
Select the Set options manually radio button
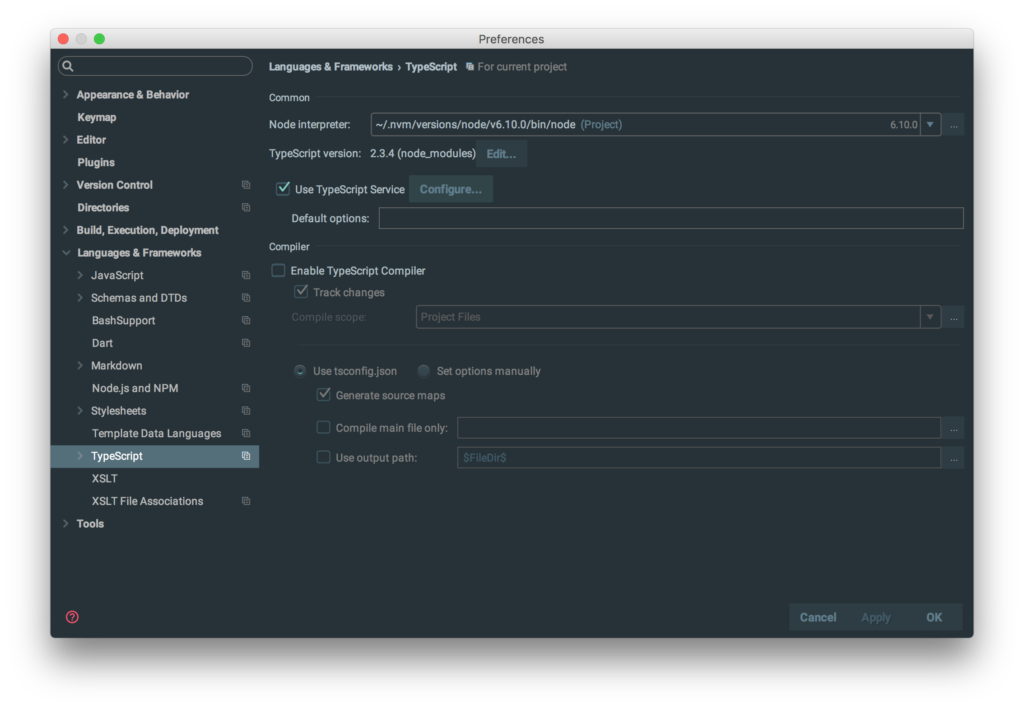tap(423, 370)
